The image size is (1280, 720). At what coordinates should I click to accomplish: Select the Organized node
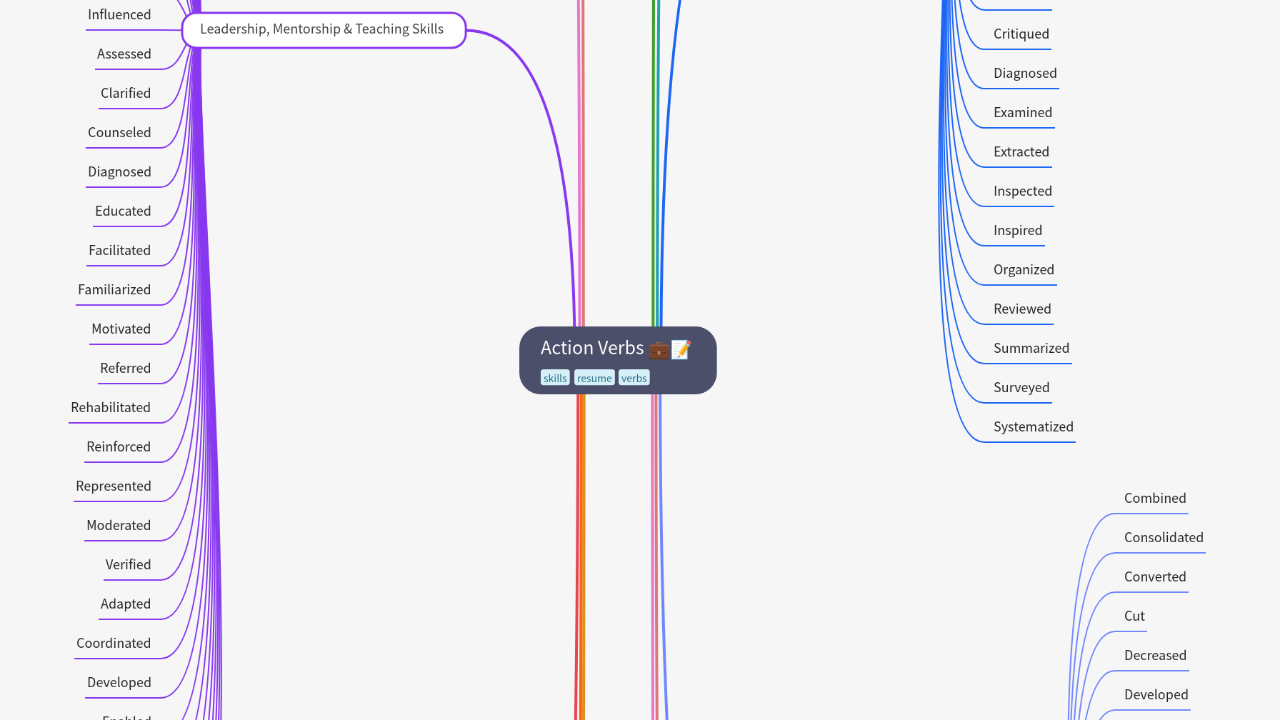[x=1024, y=270]
